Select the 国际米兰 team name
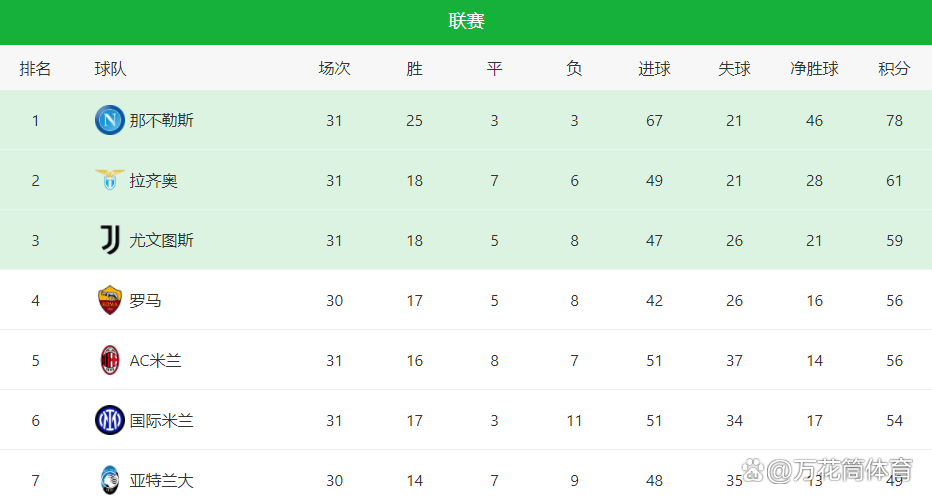 tap(162, 421)
